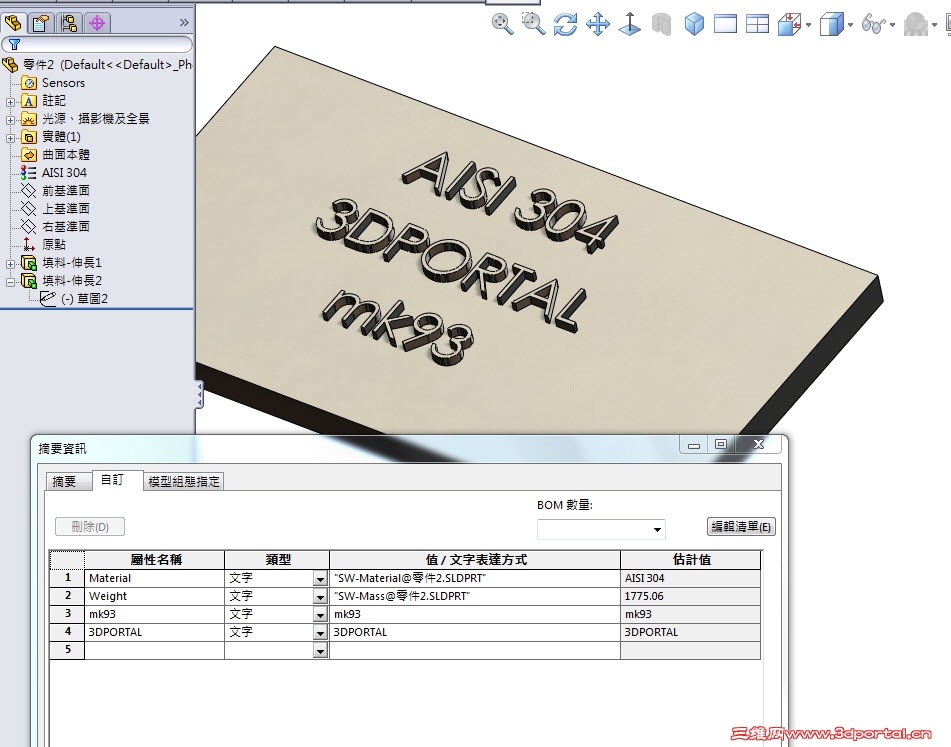Image resolution: width=951 pixels, height=747 pixels.
Task: Open type dropdown for 3DPORTAL row
Action: click(320, 633)
